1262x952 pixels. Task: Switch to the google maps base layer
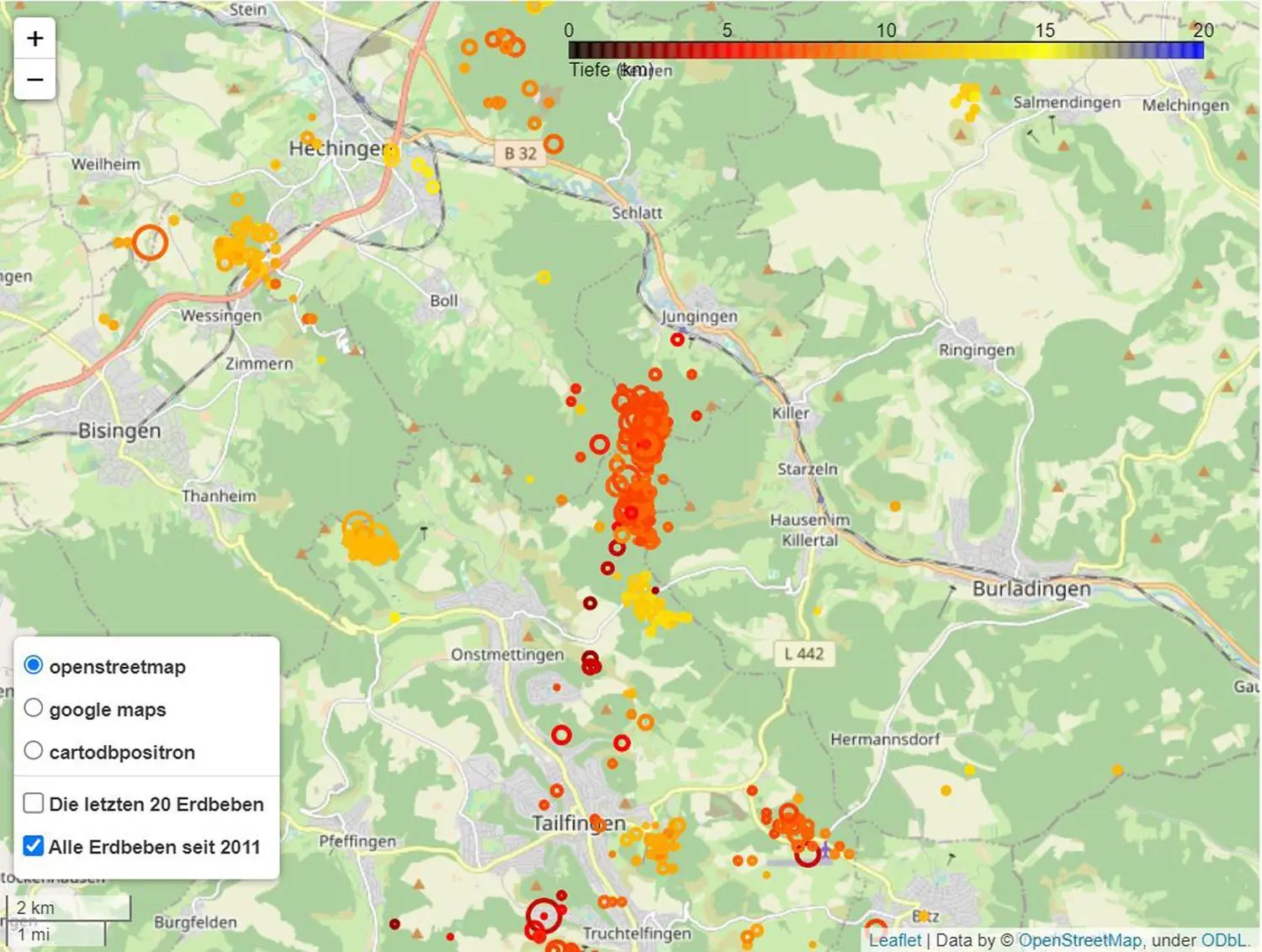(33, 707)
